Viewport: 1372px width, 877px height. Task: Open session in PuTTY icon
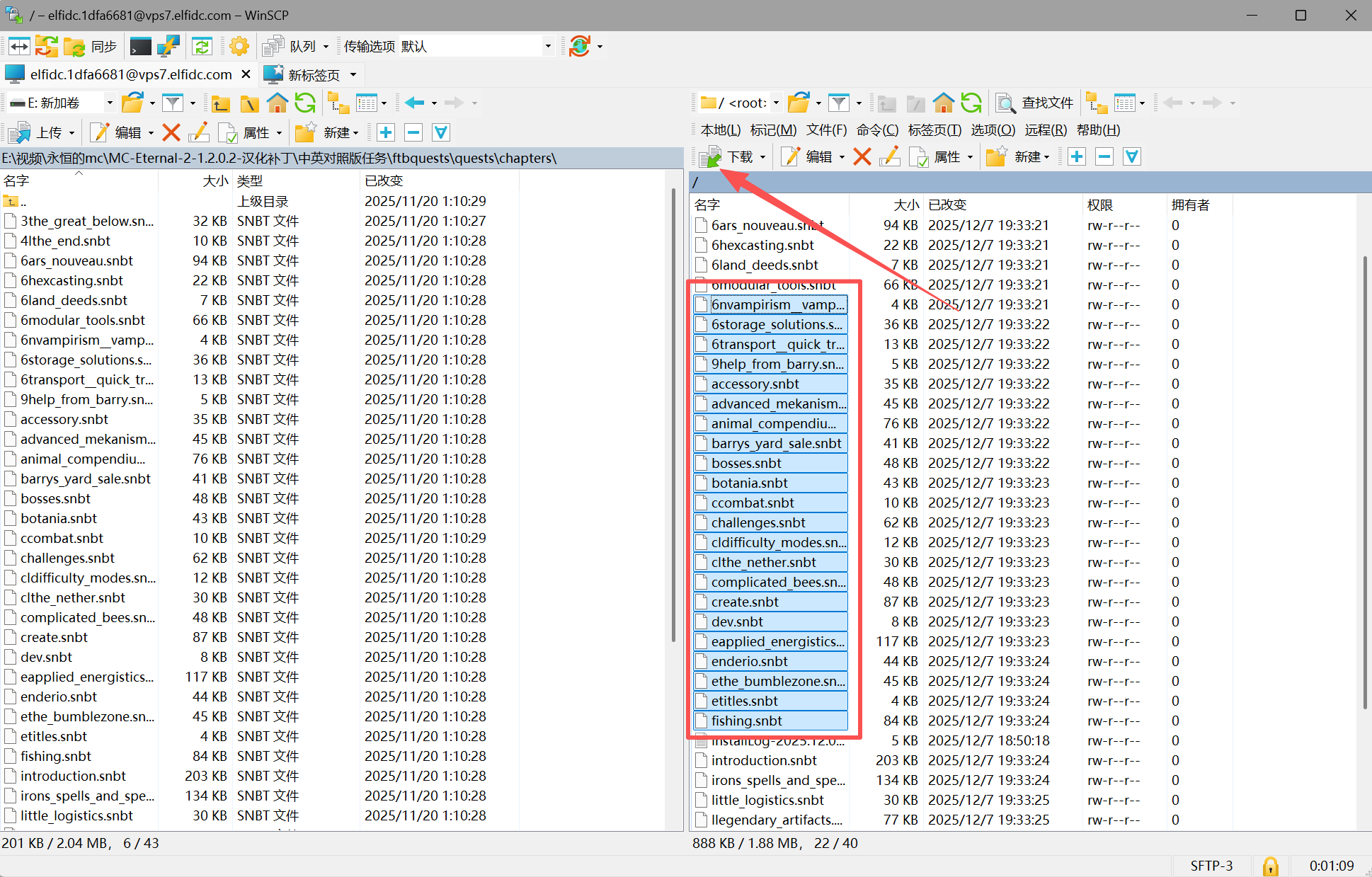pyautogui.click(x=168, y=47)
